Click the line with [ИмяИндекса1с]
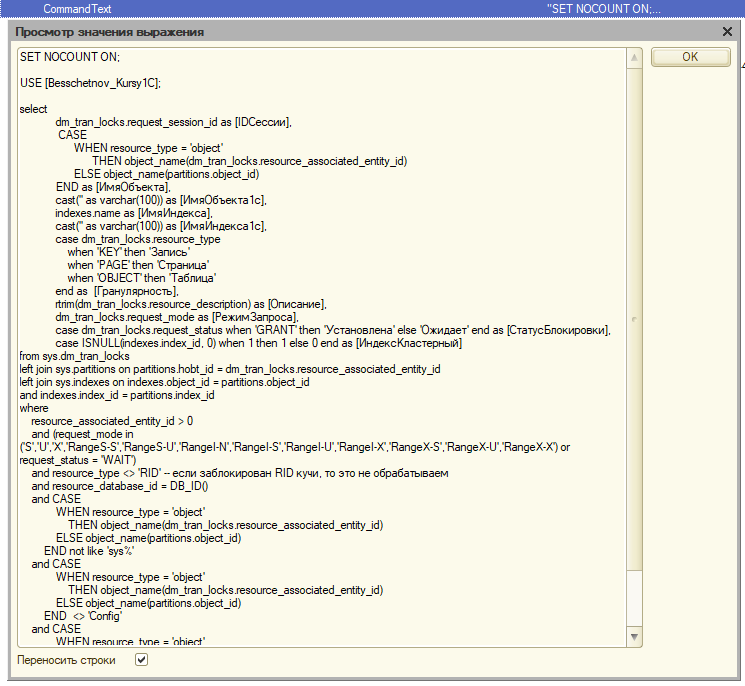 [x=161, y=226]
